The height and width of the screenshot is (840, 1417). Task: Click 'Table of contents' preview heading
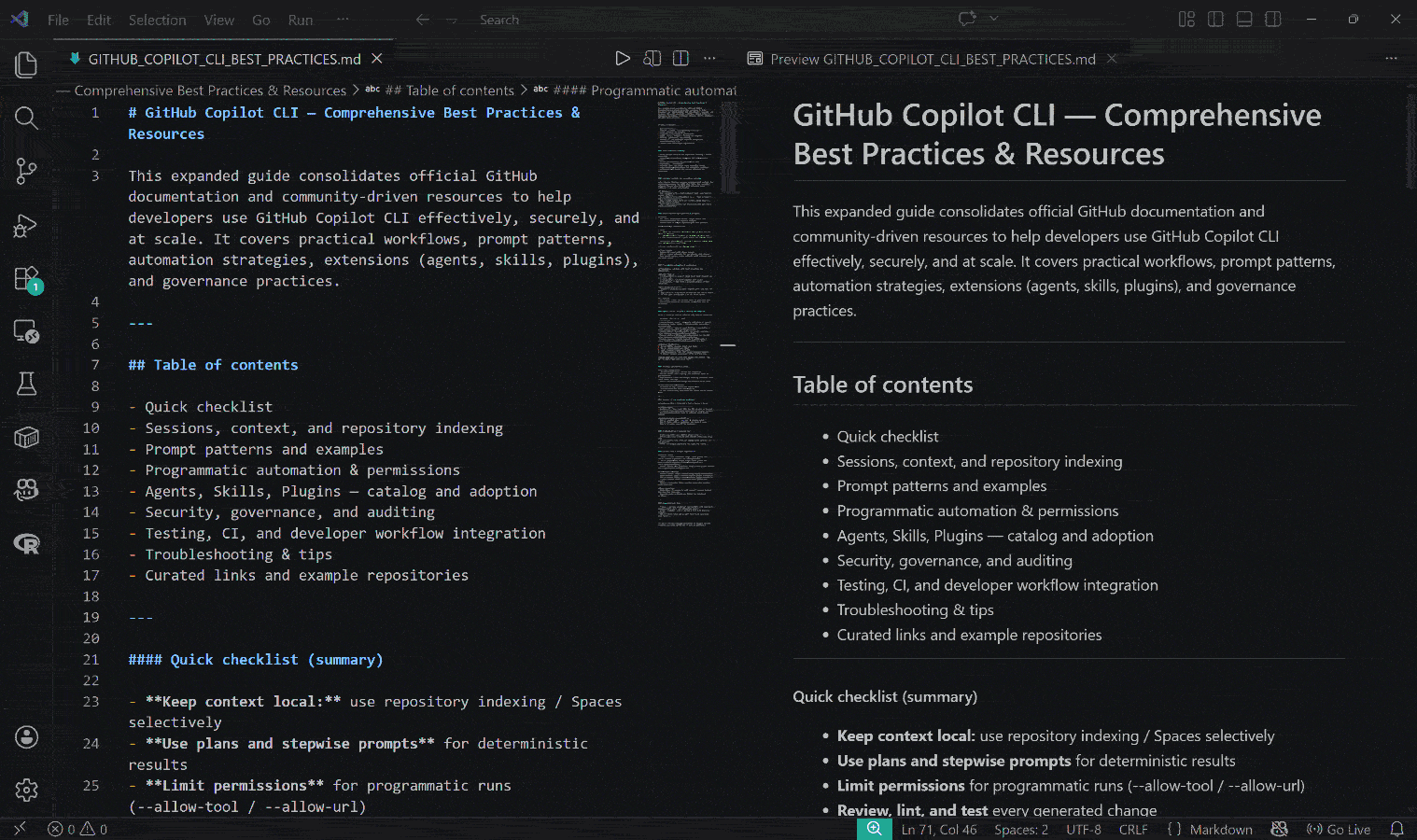[x=883, y=385]
